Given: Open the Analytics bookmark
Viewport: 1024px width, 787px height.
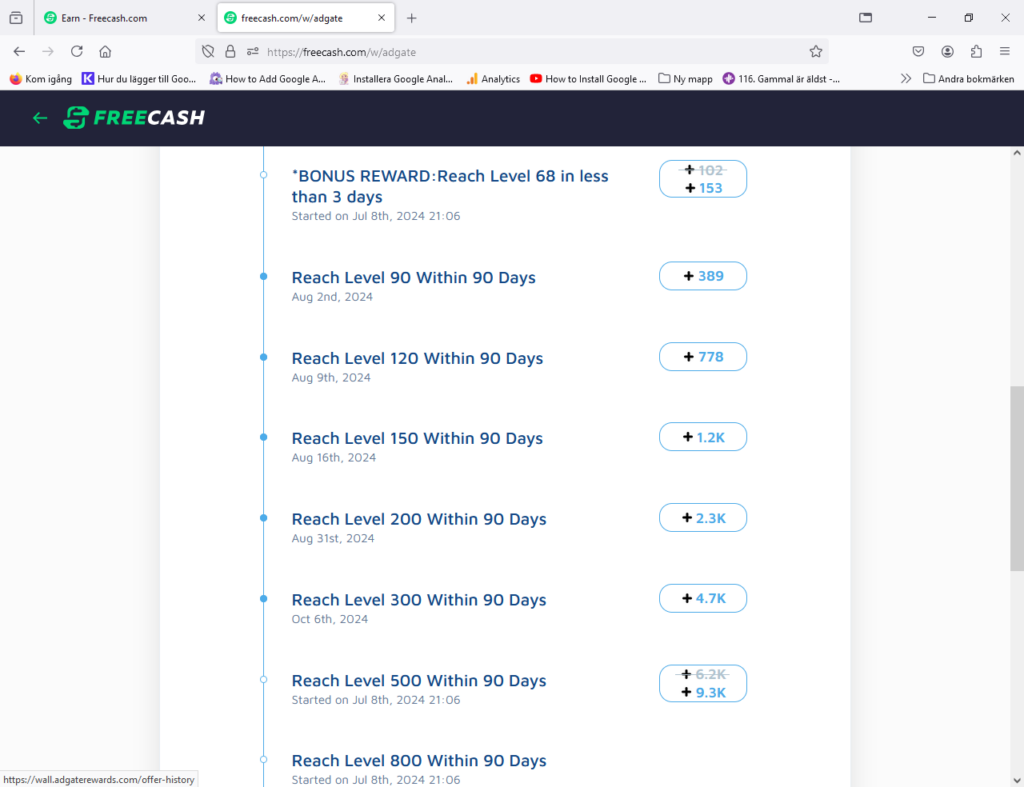Looking at the screenshot, I should click(493, 79).
